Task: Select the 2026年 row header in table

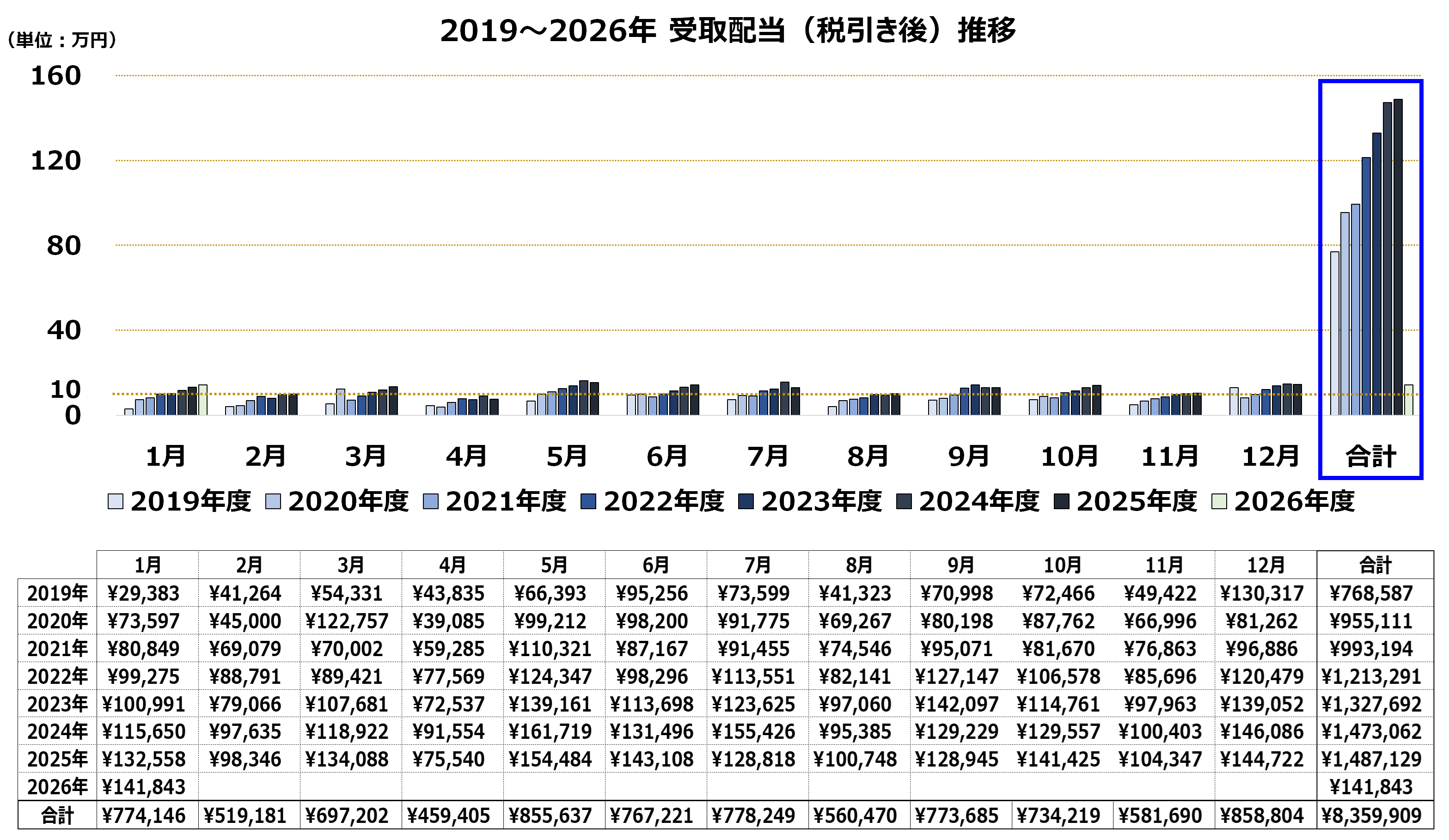Action: tap(57, 787)
